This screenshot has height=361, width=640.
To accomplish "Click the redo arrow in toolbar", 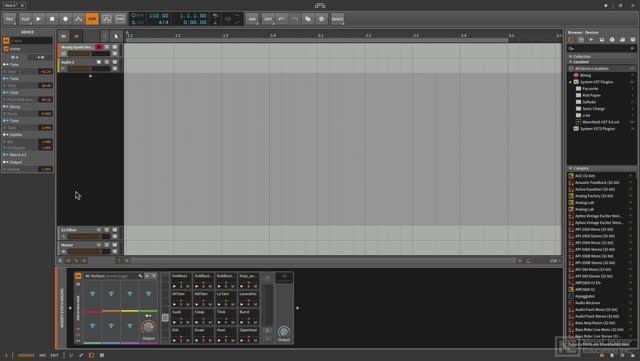I will (x=295, y=19).
